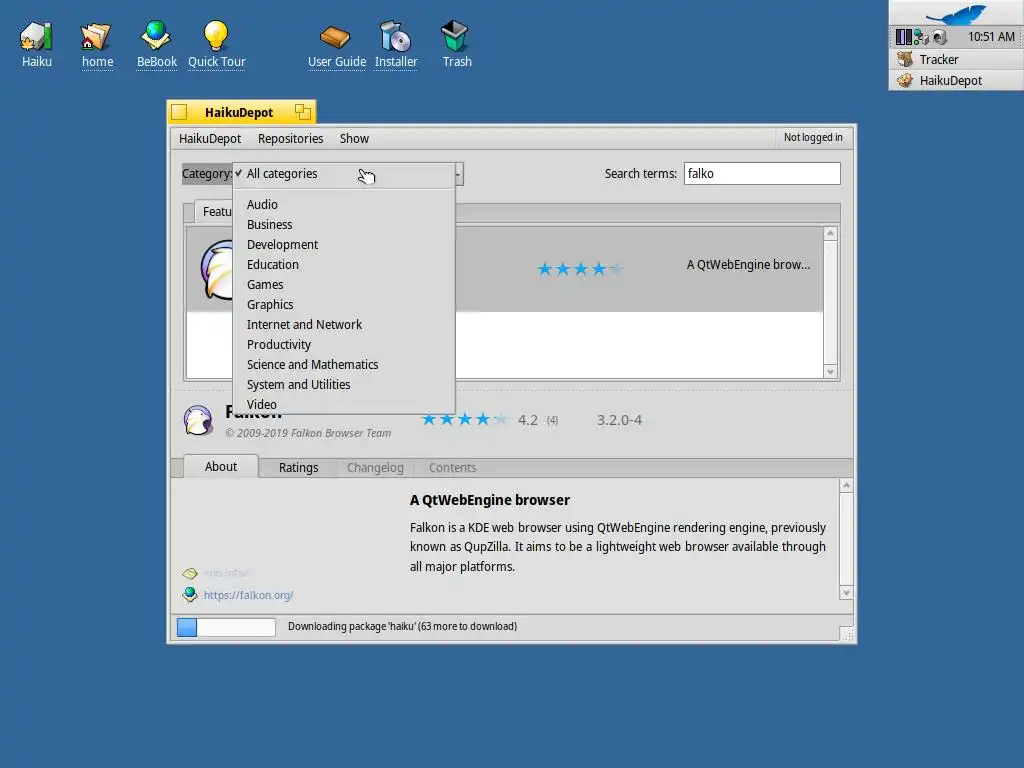Screen dimensions: 1024x768
Task: Select the A QtWebEngine brow... list summary
Action: [748, 264]
